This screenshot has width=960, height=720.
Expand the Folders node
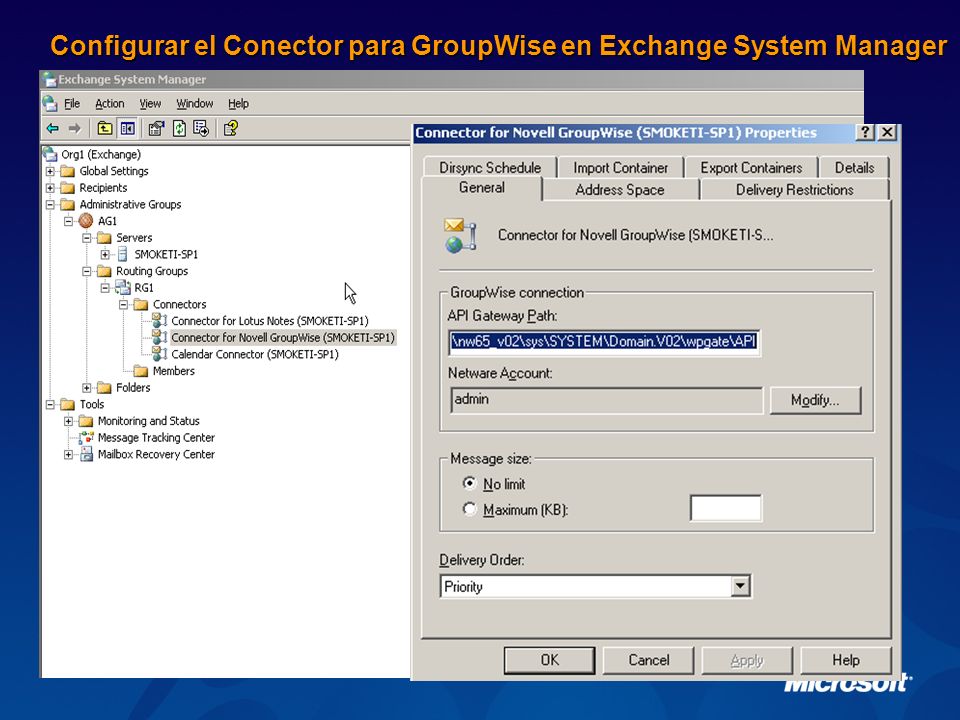87,388
